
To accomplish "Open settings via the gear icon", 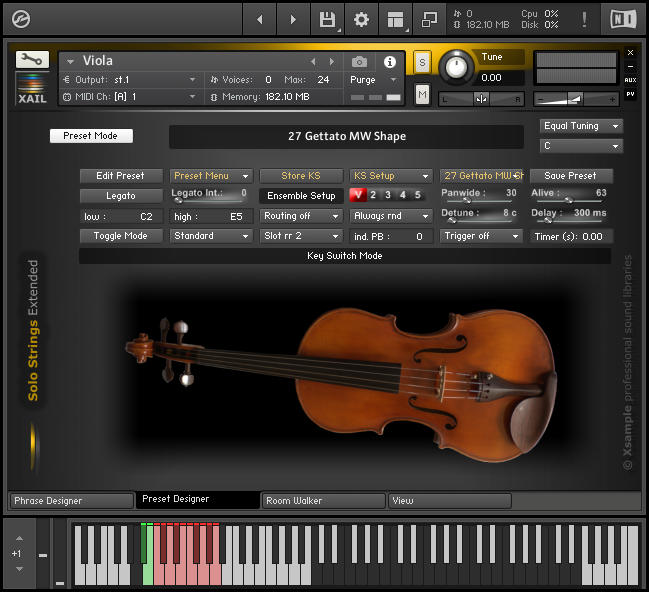I will click(x=361, y=19).
